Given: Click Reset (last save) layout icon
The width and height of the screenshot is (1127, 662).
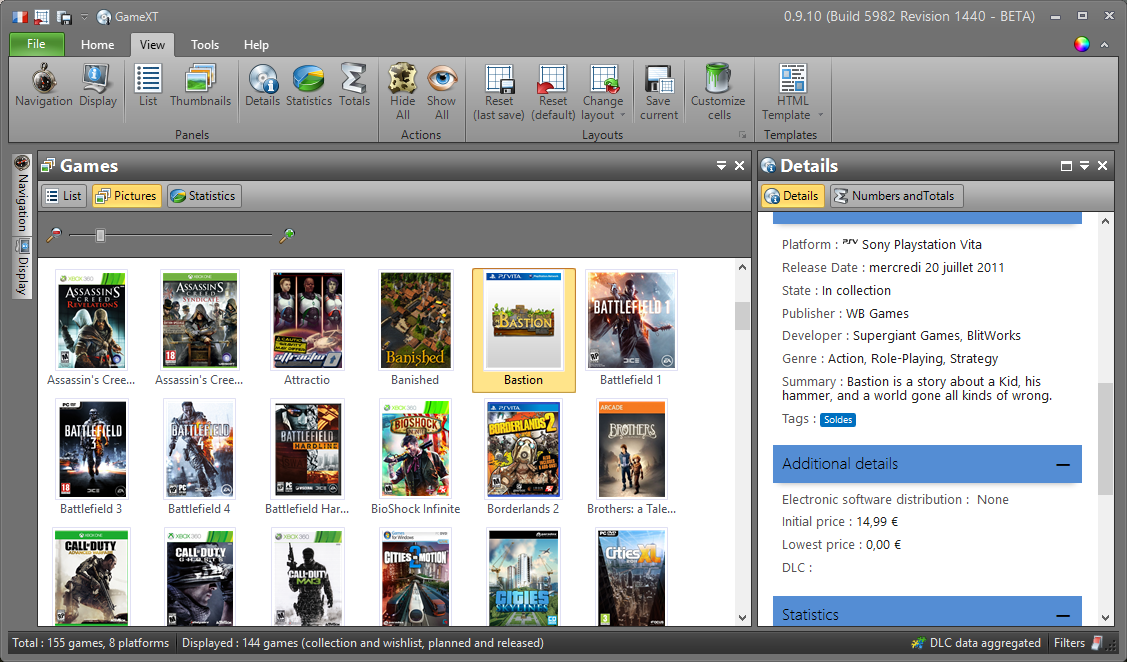Looking at the screenshot, I should point(499,80).
